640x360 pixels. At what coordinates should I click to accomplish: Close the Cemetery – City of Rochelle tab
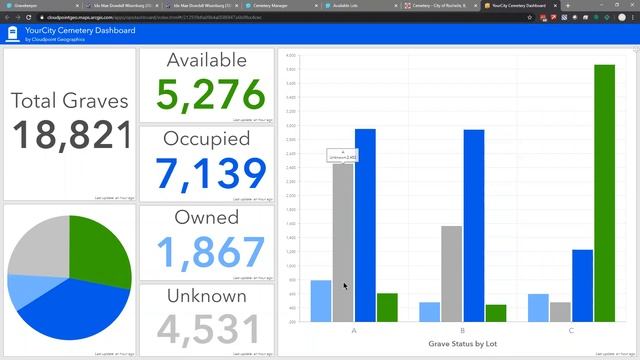point(476,6)
